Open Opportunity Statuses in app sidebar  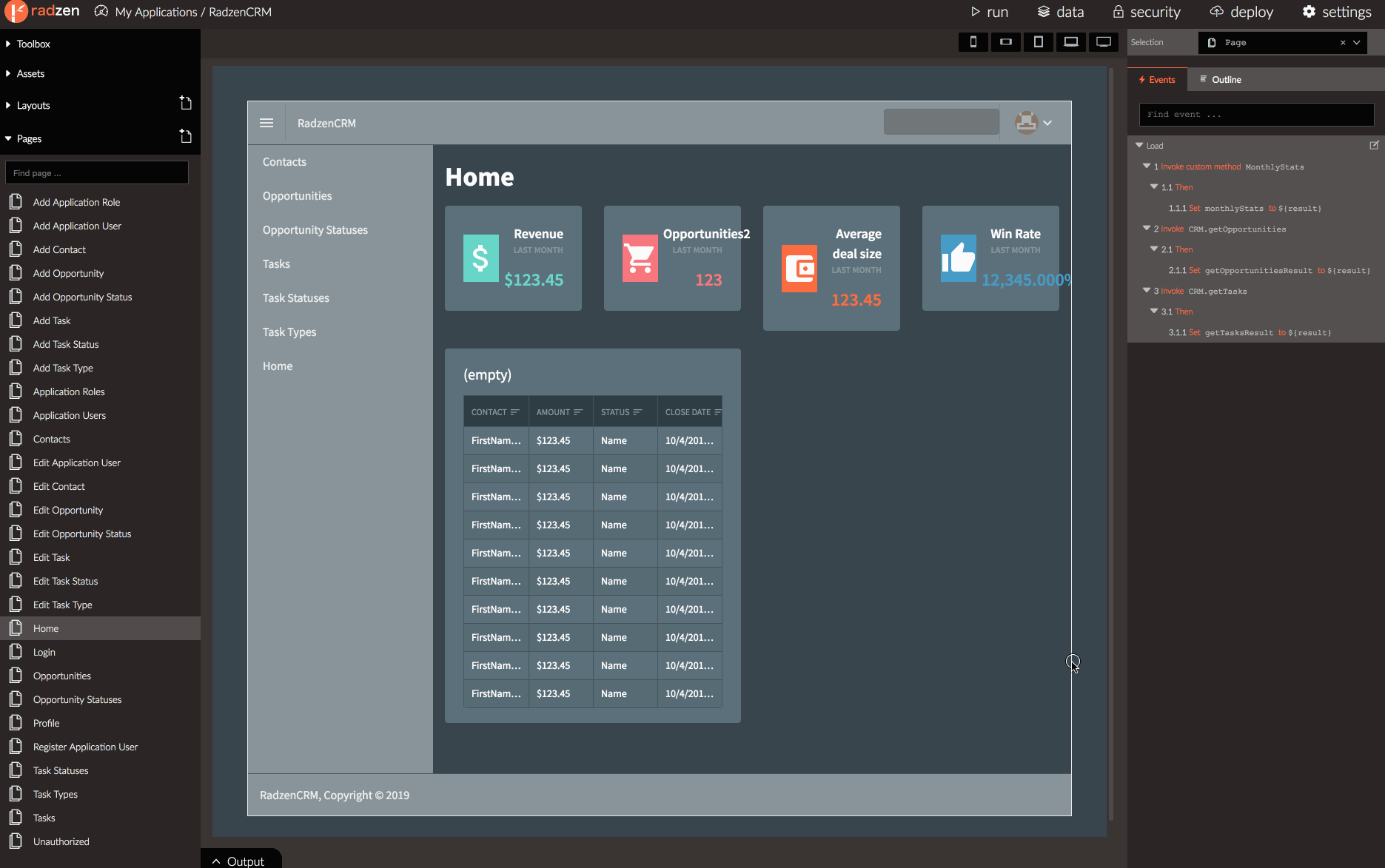[315, 230]
